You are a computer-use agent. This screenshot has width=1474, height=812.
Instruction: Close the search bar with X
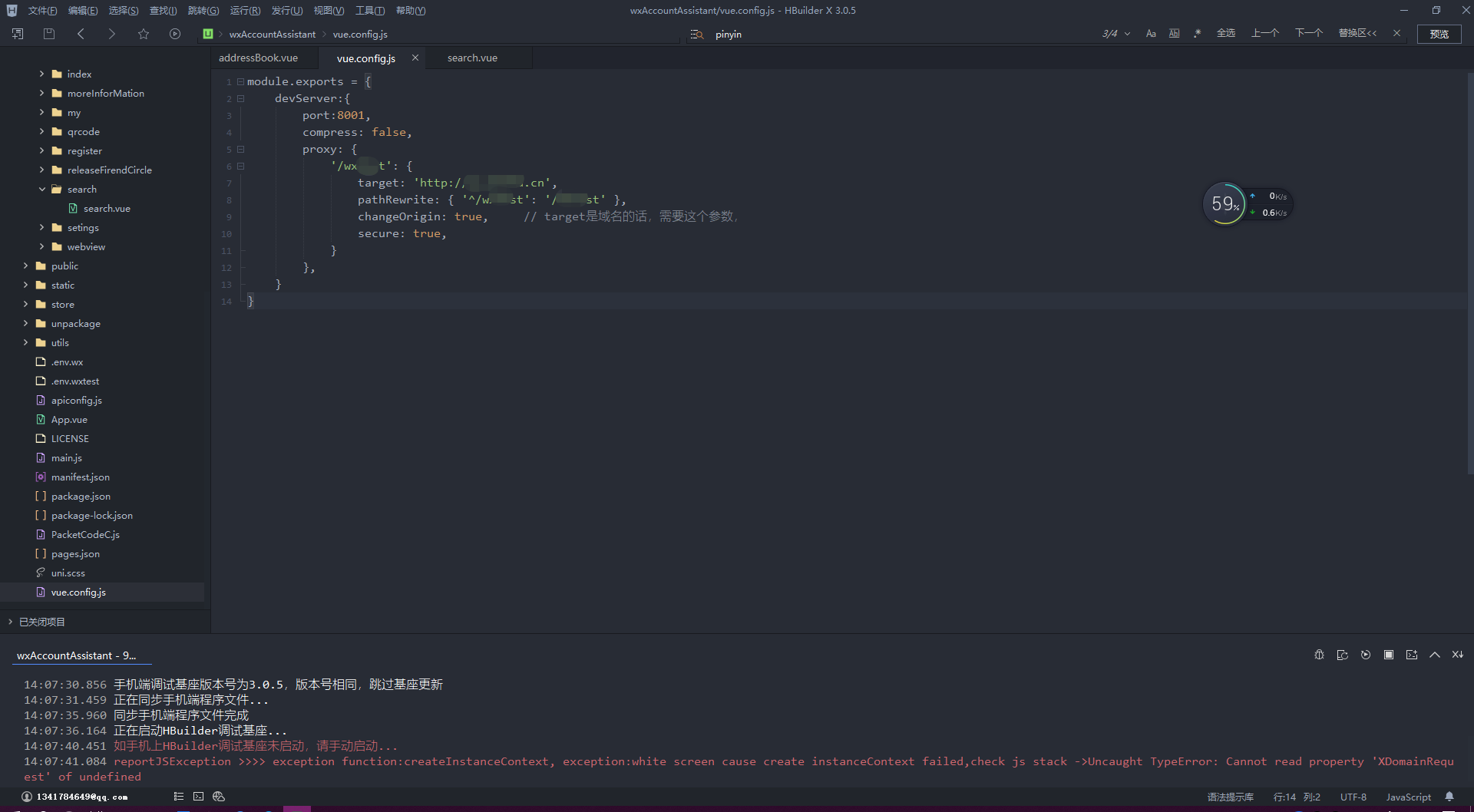pos(1397,33)
